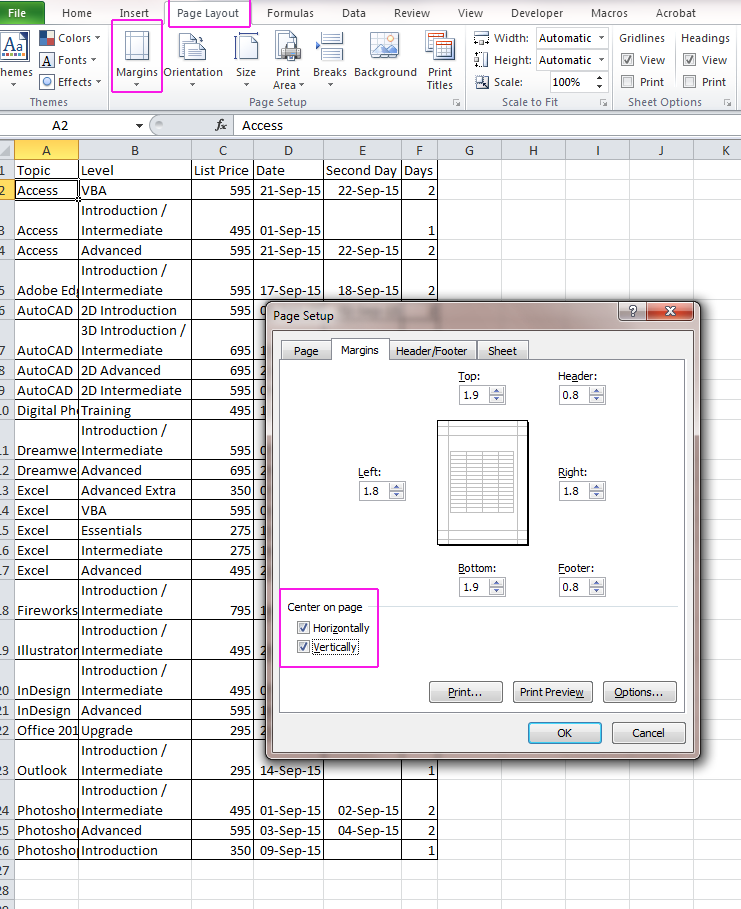This screenshot has width=741, height=909.
Task: Open the Sheet Options dialog launcher
Action: (727, 103)
